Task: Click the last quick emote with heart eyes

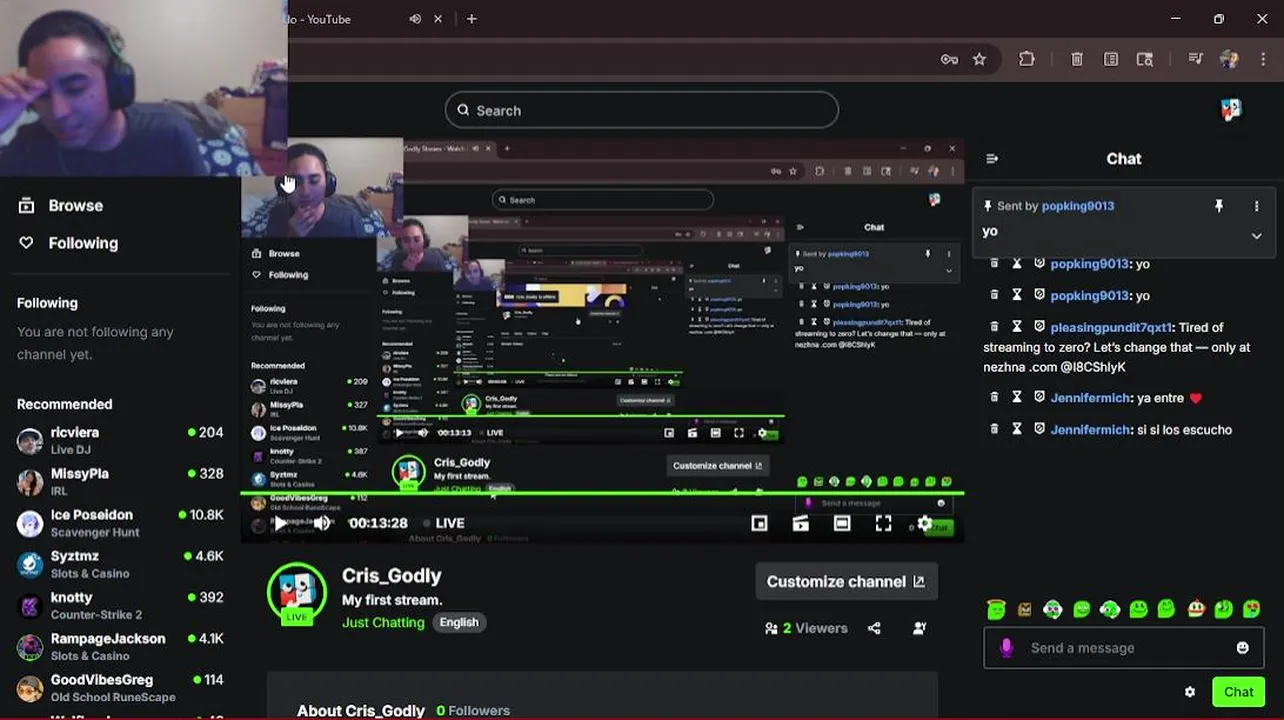Action: (x=1251, y=609)
